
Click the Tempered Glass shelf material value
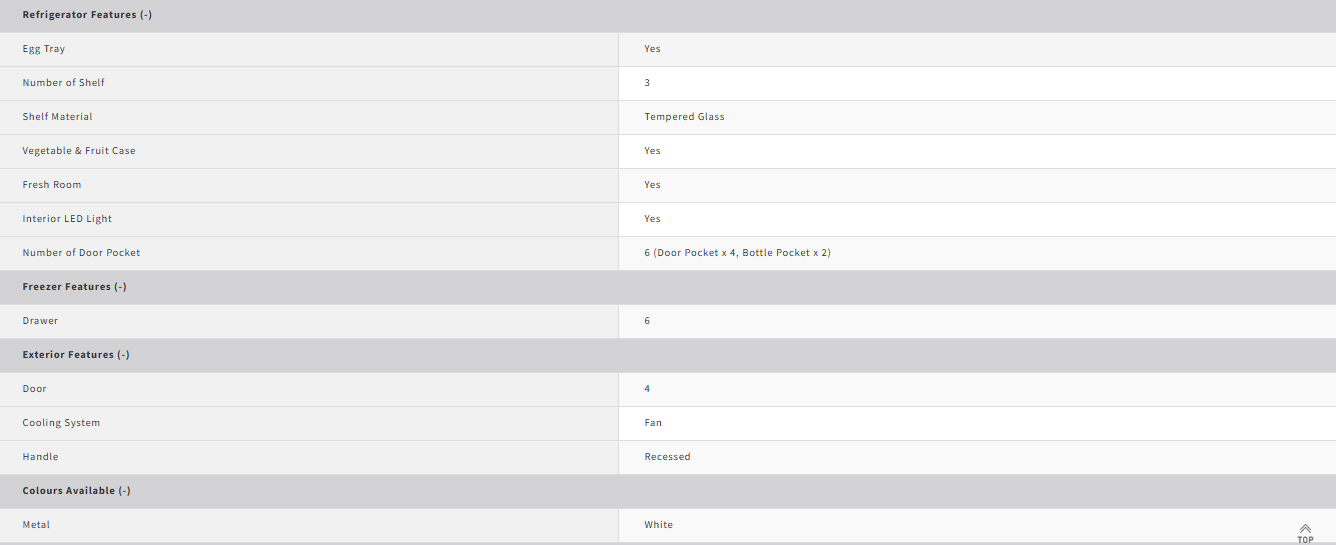click(x=685, y=117)
